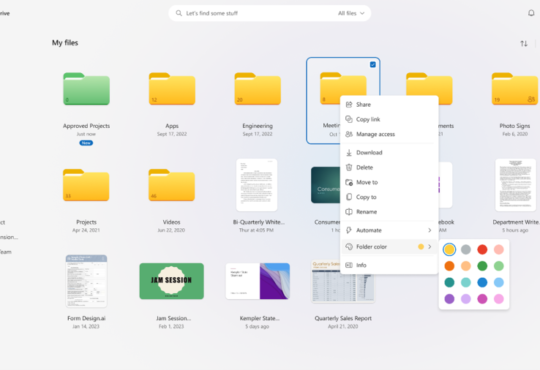The height and width of the screenshot is (370, 540).
Task: Pick the dark green color swatch
Action: pyautogui.click(x=482, y=266)
